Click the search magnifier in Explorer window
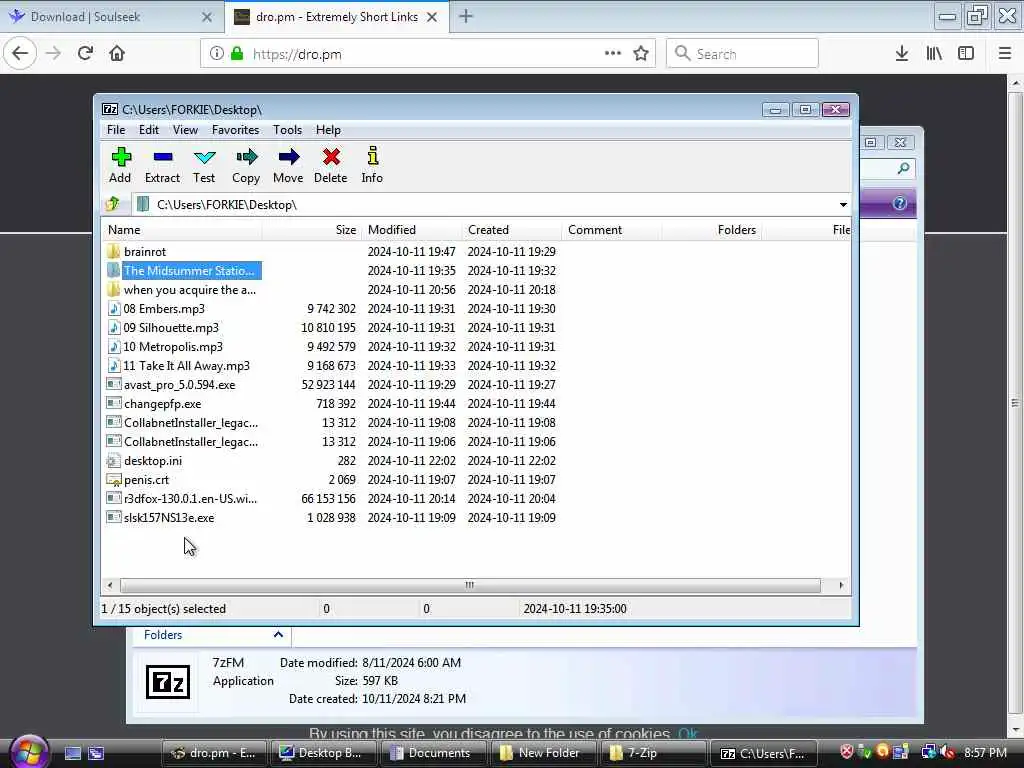This screenshot has height=768, width=1024. (x=904, y=168)
